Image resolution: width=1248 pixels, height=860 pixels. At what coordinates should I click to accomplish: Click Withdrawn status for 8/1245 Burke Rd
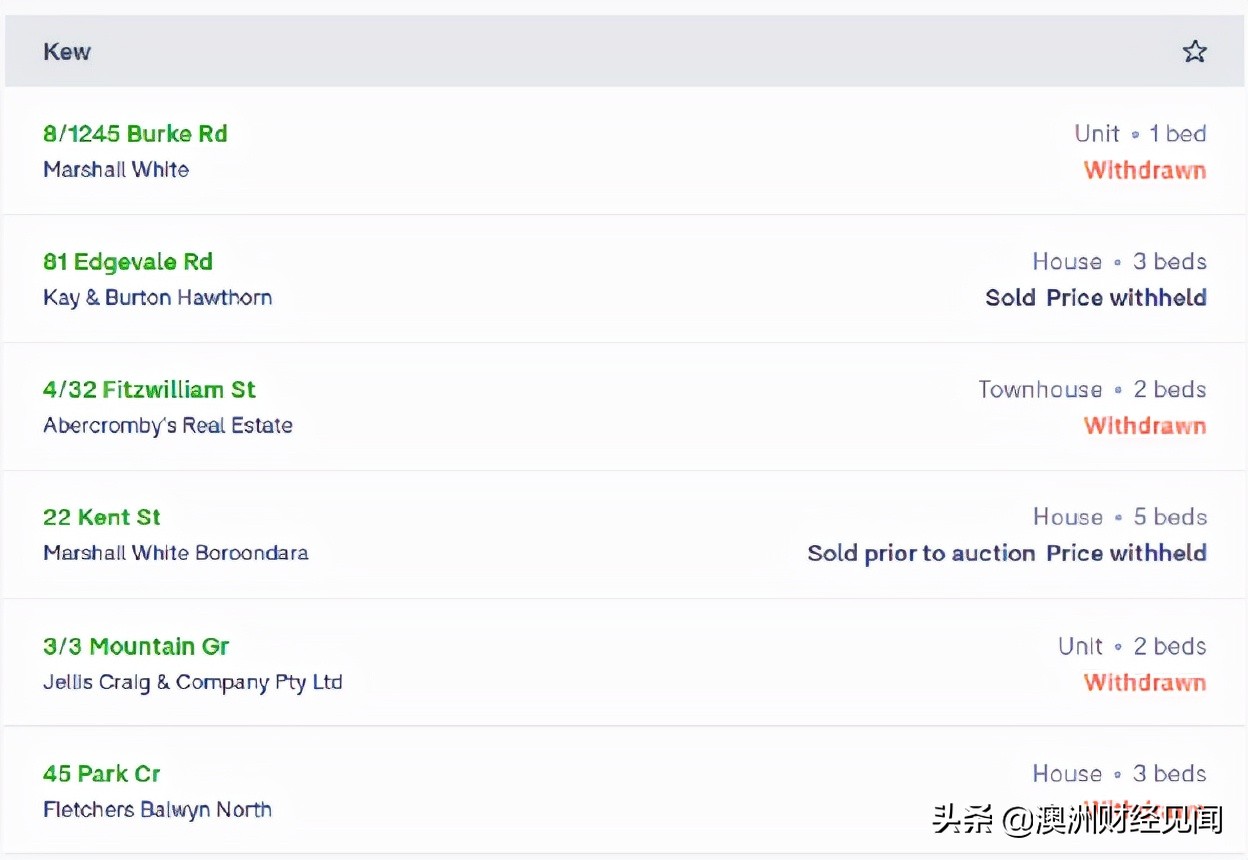(x=1145, y=170)
